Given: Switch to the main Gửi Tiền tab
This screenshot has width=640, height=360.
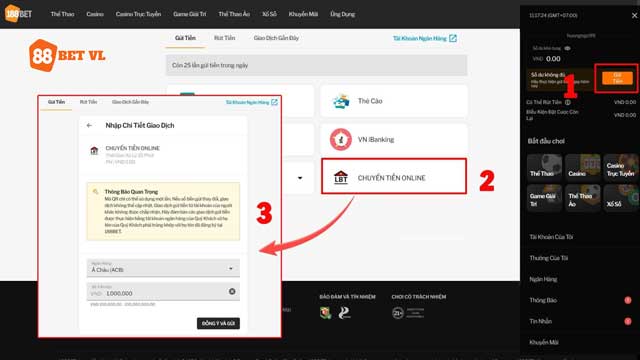Looking at the screenshot, I should (185, 38).
